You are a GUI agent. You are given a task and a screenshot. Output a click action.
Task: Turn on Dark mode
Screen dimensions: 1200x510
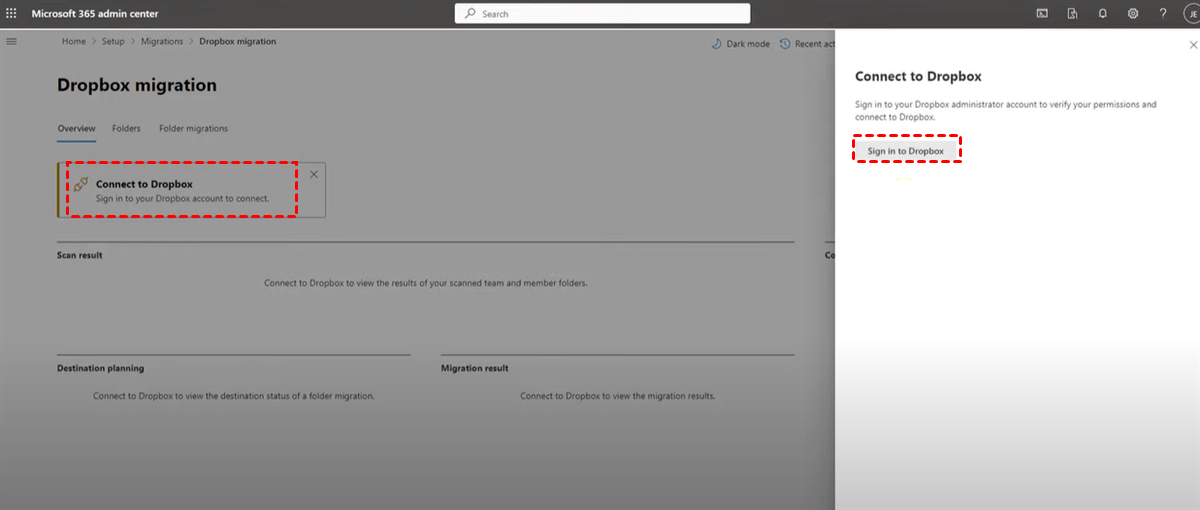coord(741,44)
